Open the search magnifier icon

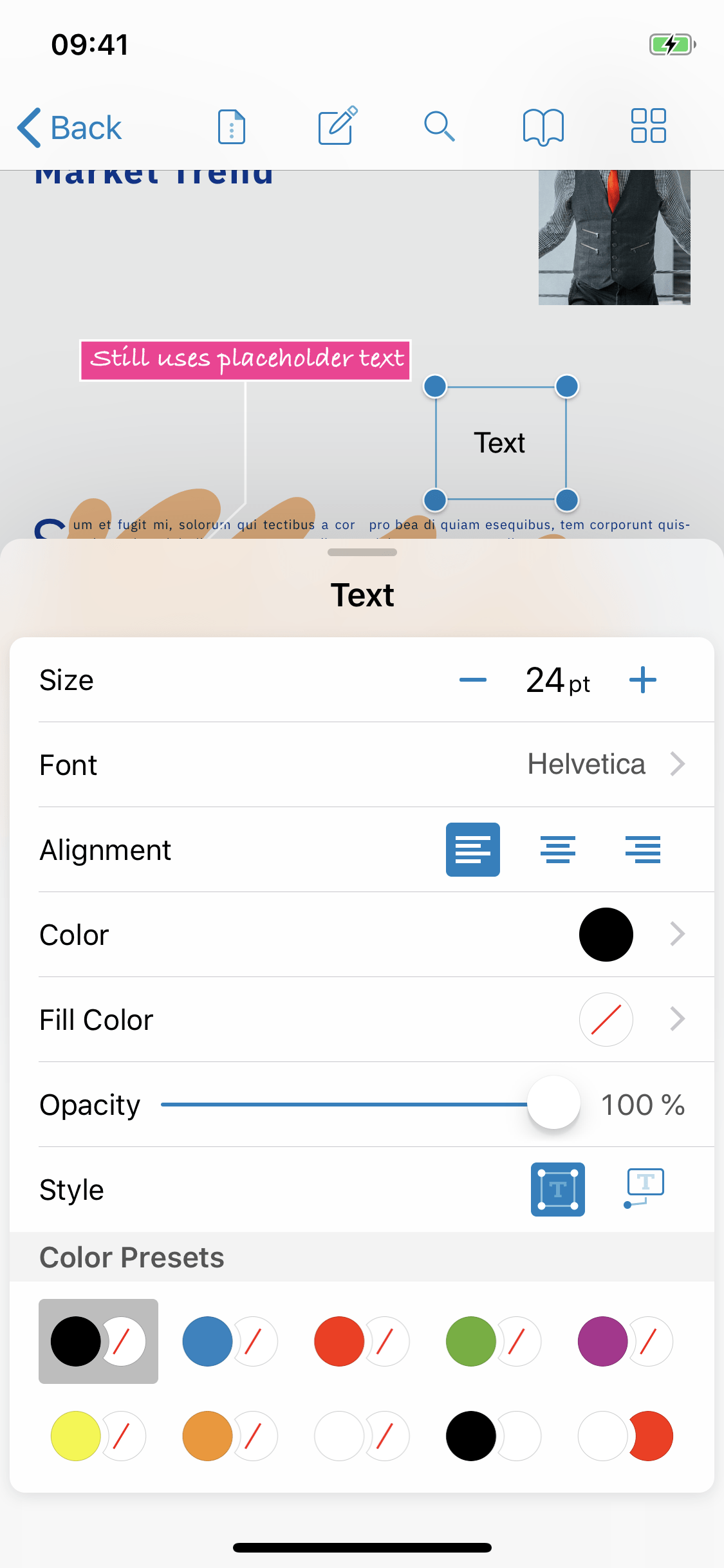tap(440, 126)
